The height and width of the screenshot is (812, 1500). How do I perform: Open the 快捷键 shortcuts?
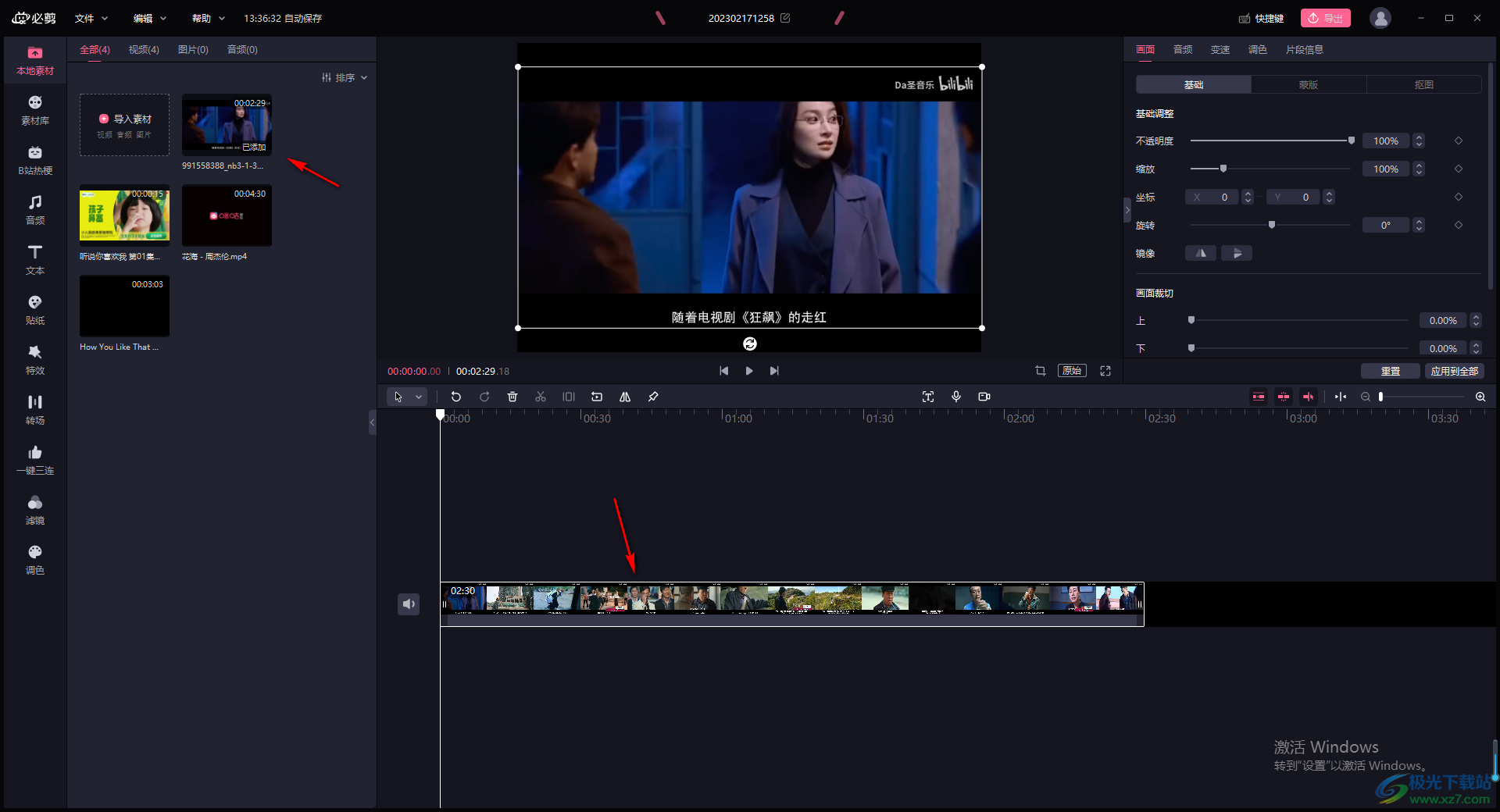[1261, 18]
